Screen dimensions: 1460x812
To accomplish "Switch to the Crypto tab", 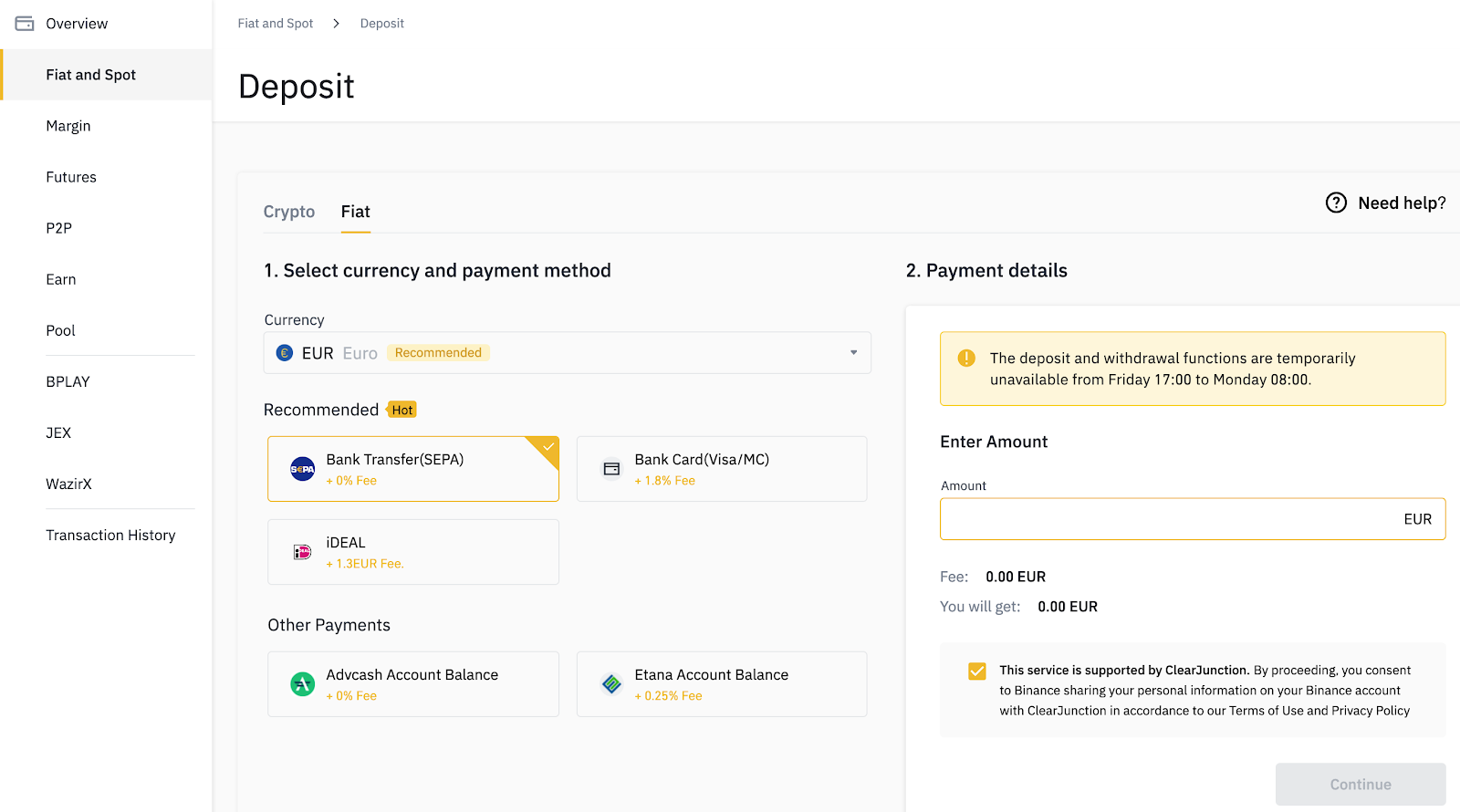I will coord(289,212).
